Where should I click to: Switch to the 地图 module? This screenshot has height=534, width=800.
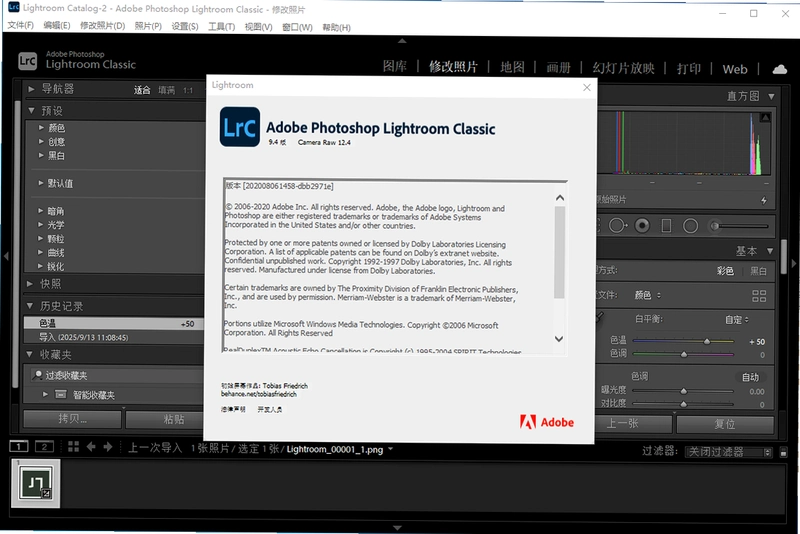[x=512, y=67]
